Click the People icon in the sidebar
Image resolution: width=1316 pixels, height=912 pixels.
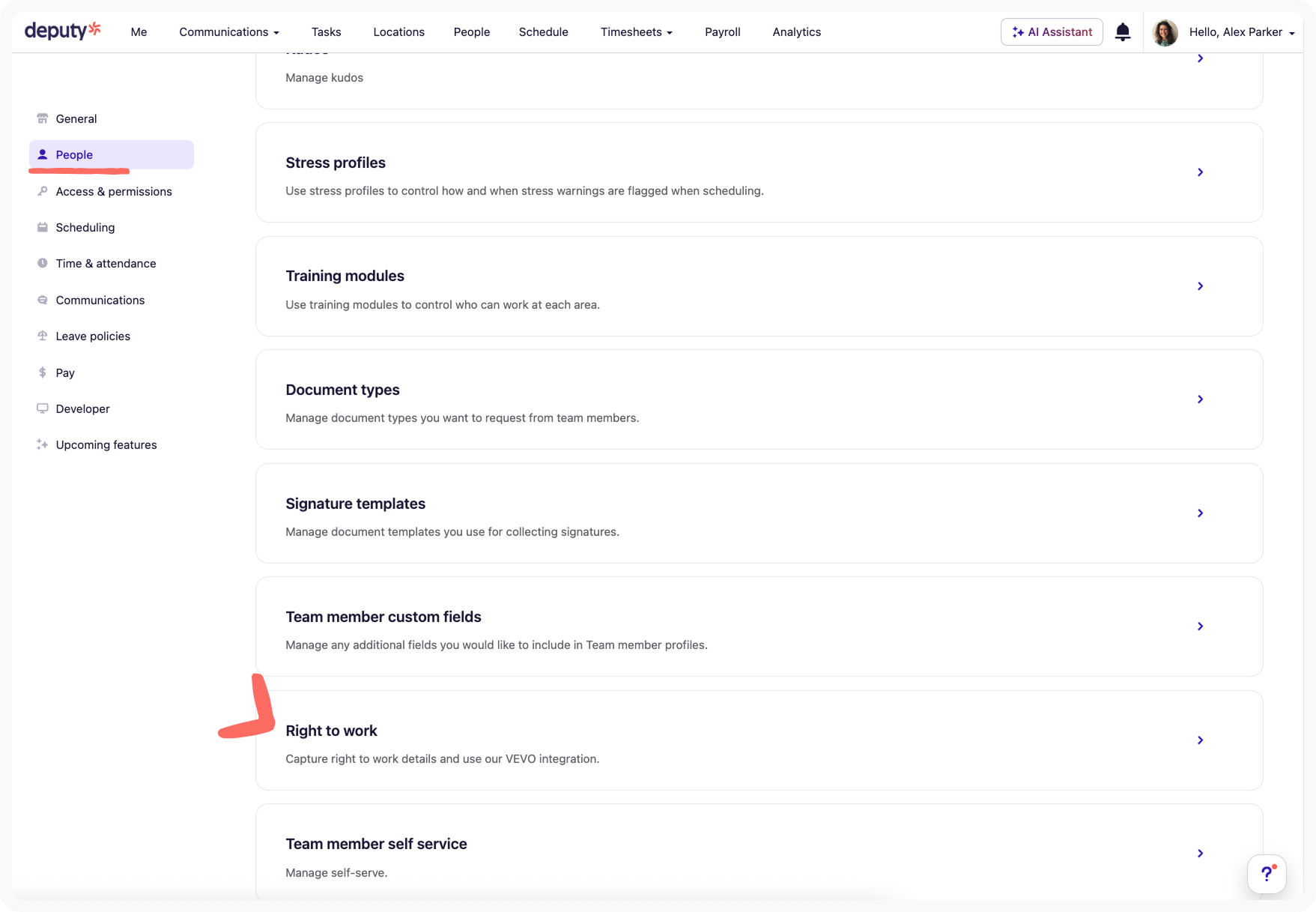[x=43, y=154]
